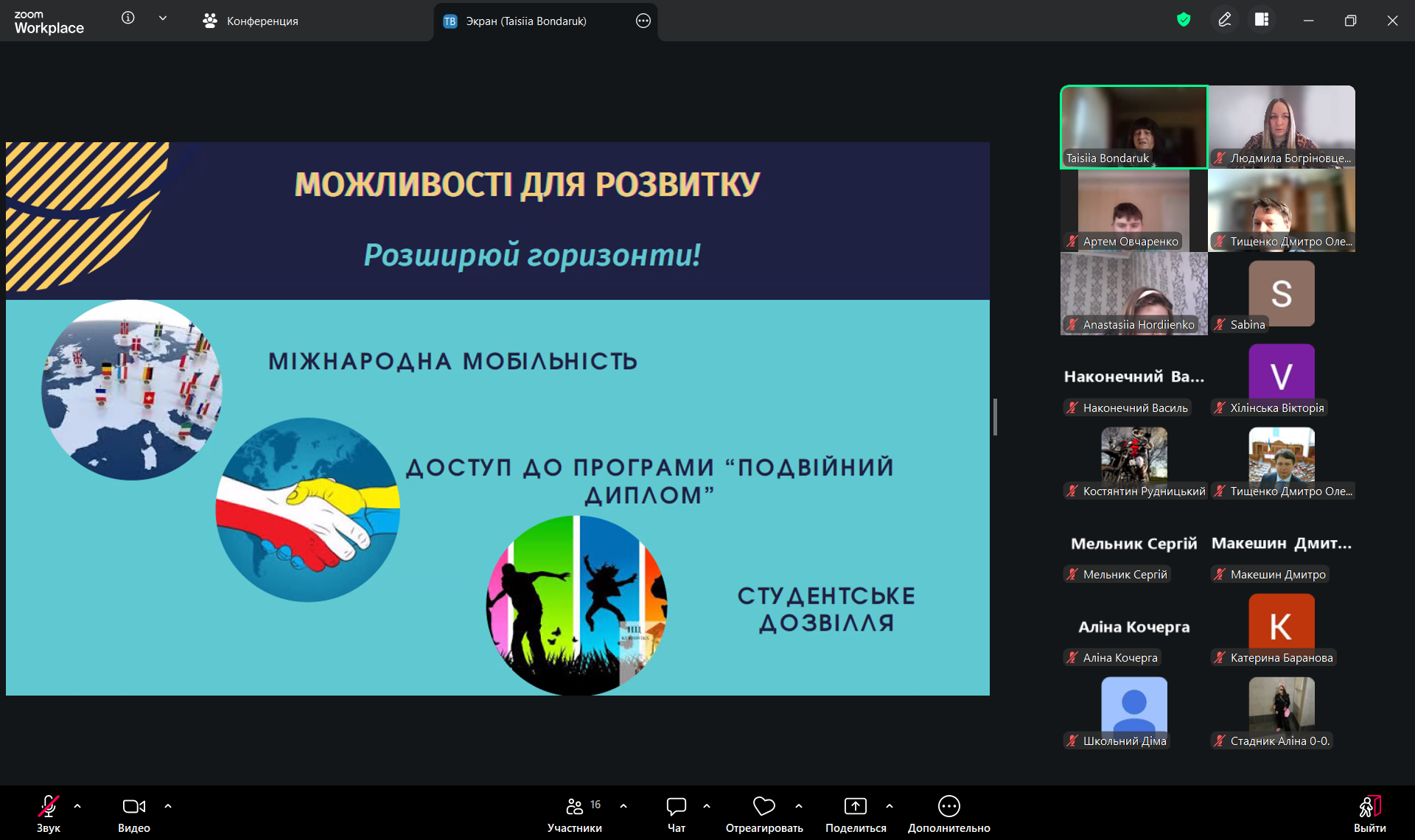Toggle the view layout icon
Viewport: 1415px width, 840px height.
click(x=1262, y=20)
